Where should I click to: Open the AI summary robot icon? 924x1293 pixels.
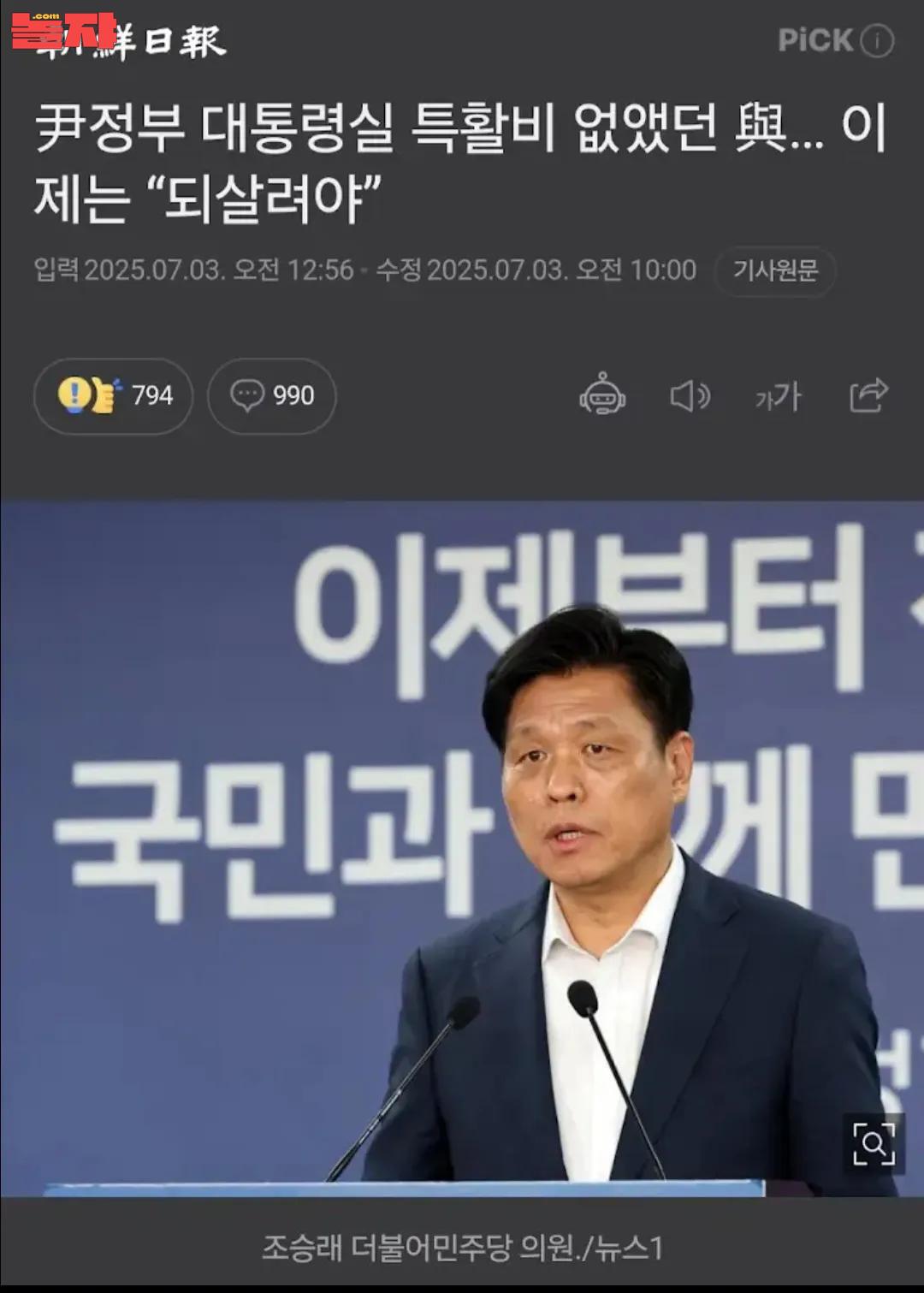(x=602, y=395)
